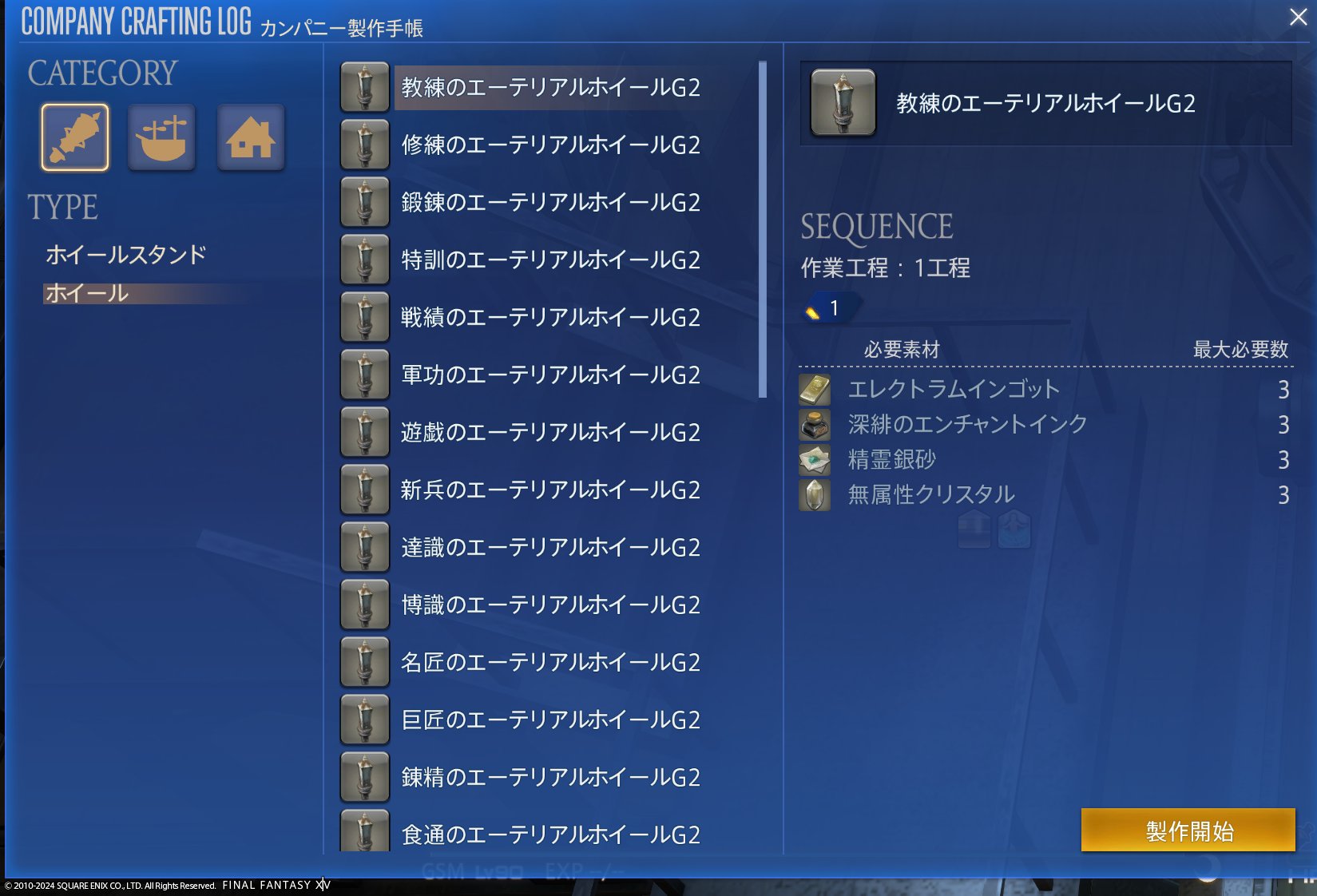Click the 最大必要数 column header
Viewport: 1317px width, 896px height.
1240,349
